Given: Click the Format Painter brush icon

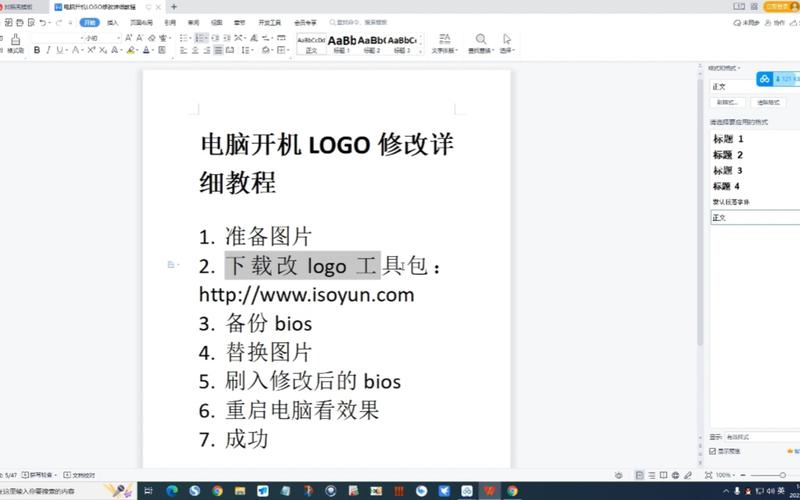Looking at the screenshot, I should (16, 40).
